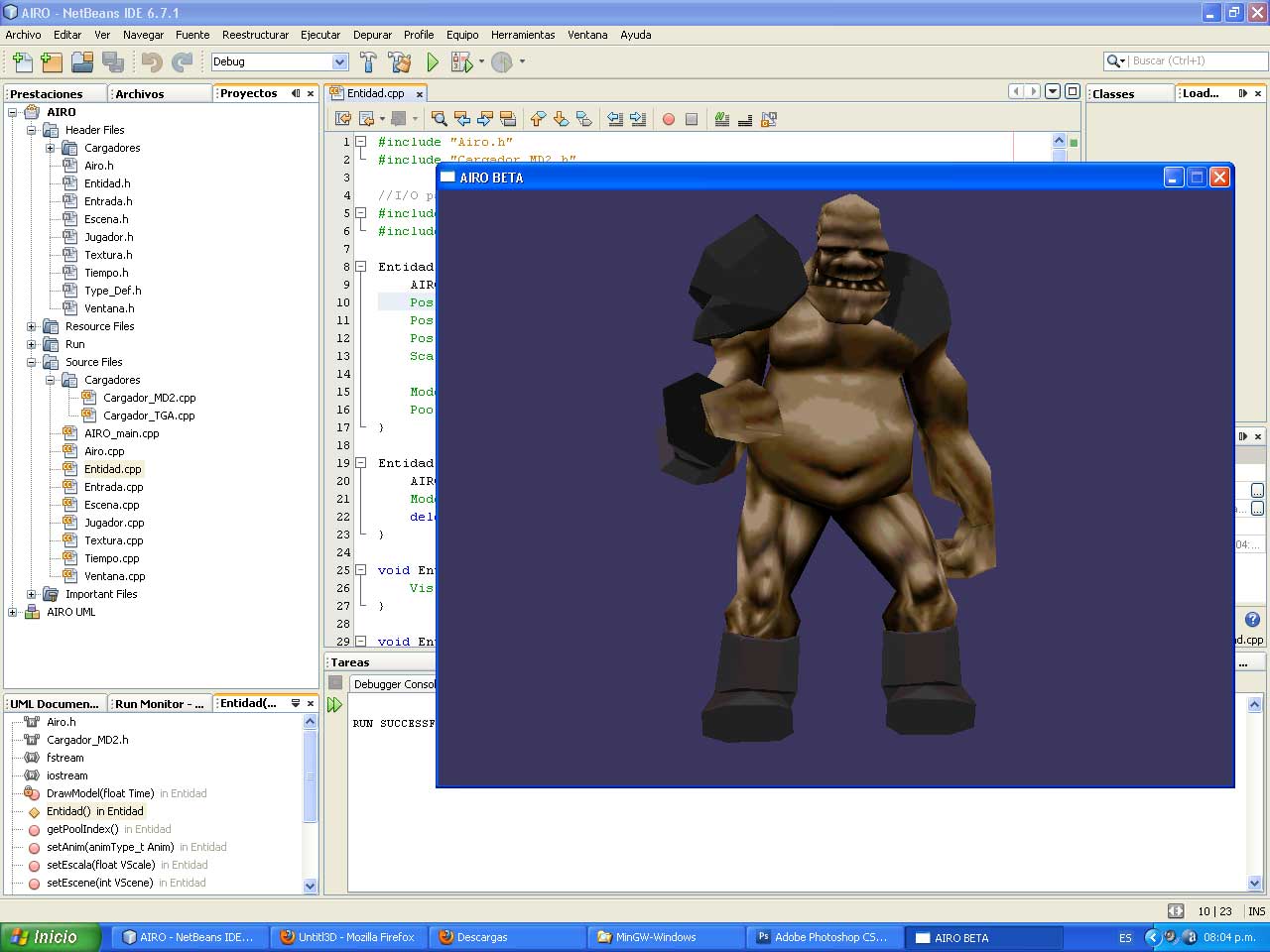Click the help question mark icon
This screenshot has width=1270, height=952.
pyautogui.click(x=1252, y=620)
